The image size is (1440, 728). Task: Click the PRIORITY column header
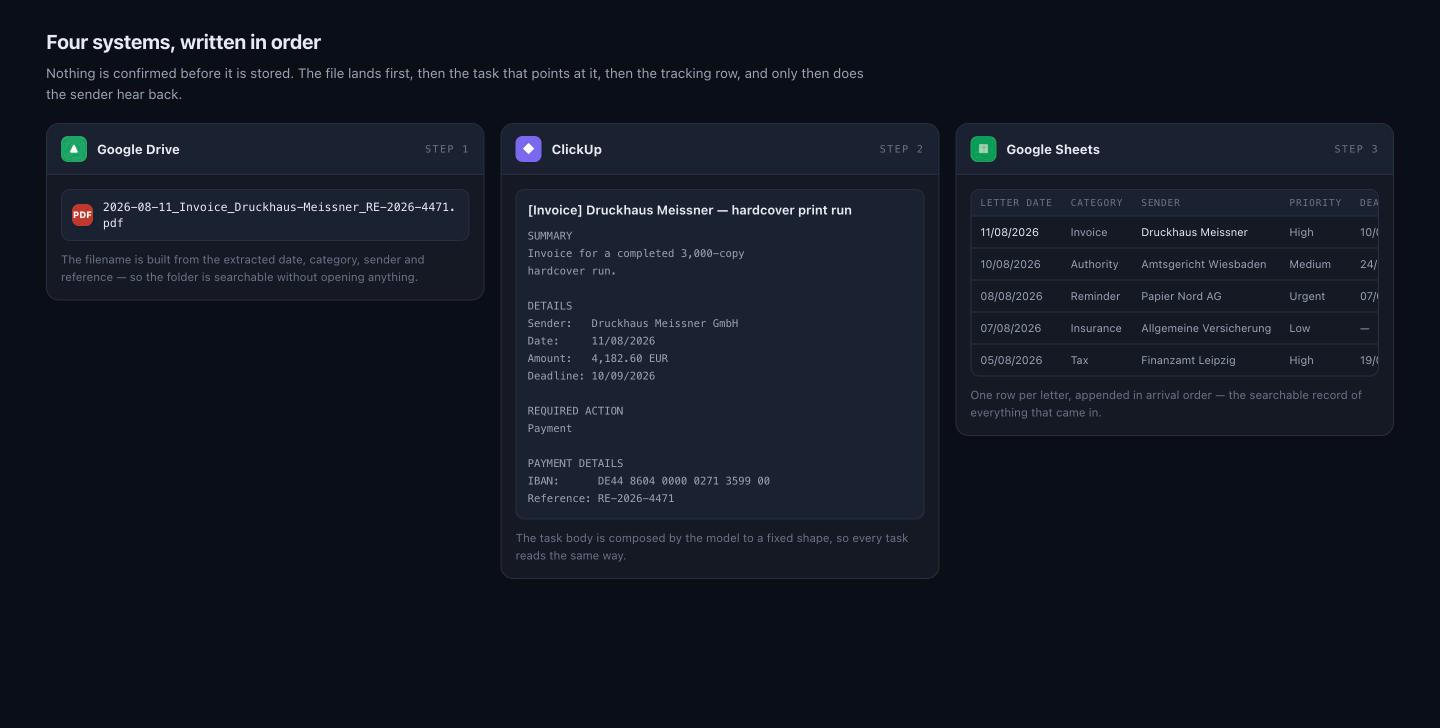[1315, 203]
